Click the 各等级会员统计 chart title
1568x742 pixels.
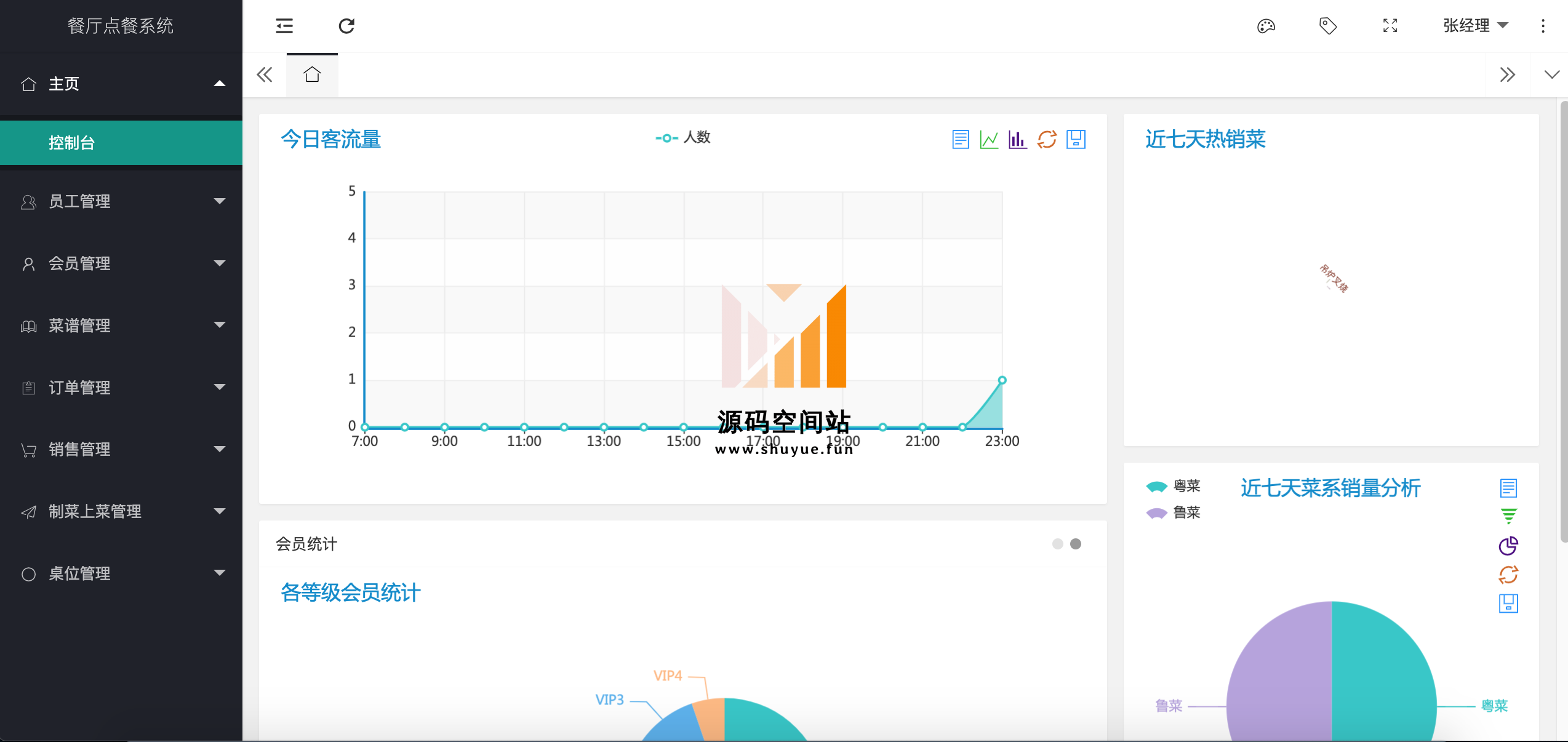(x=351, y=592)
